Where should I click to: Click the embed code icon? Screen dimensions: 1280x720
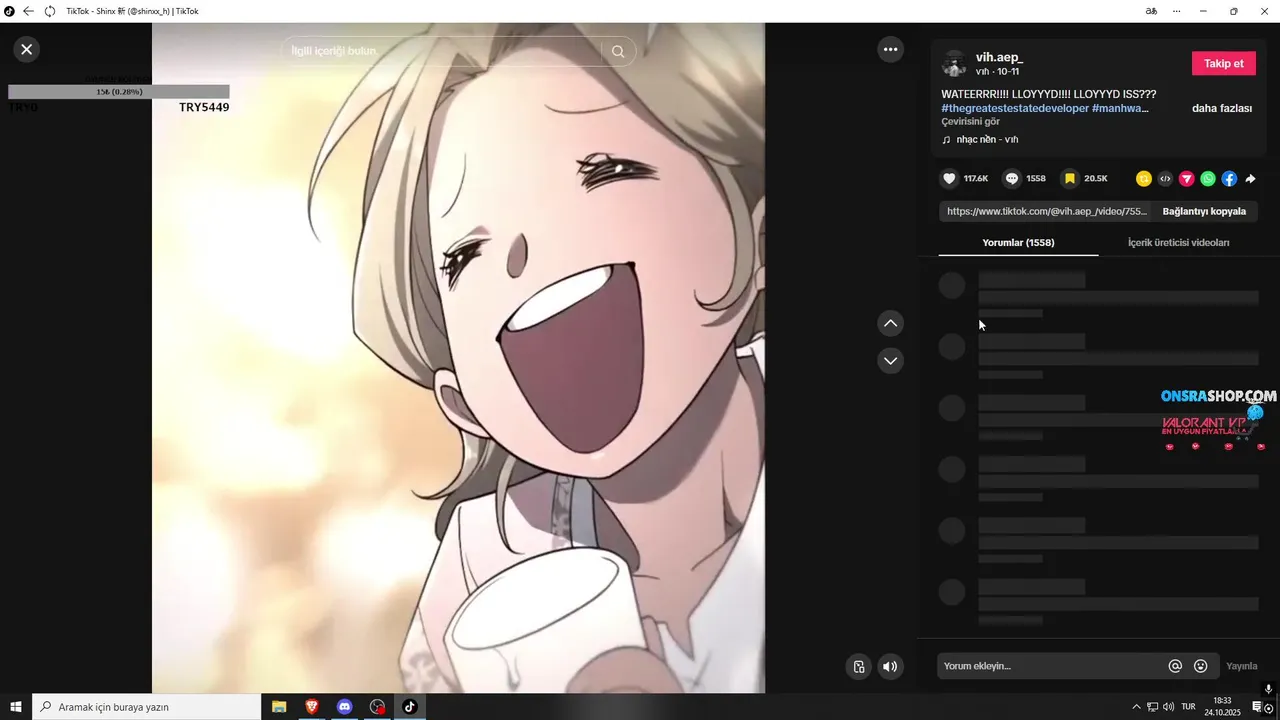(1165, 179)
